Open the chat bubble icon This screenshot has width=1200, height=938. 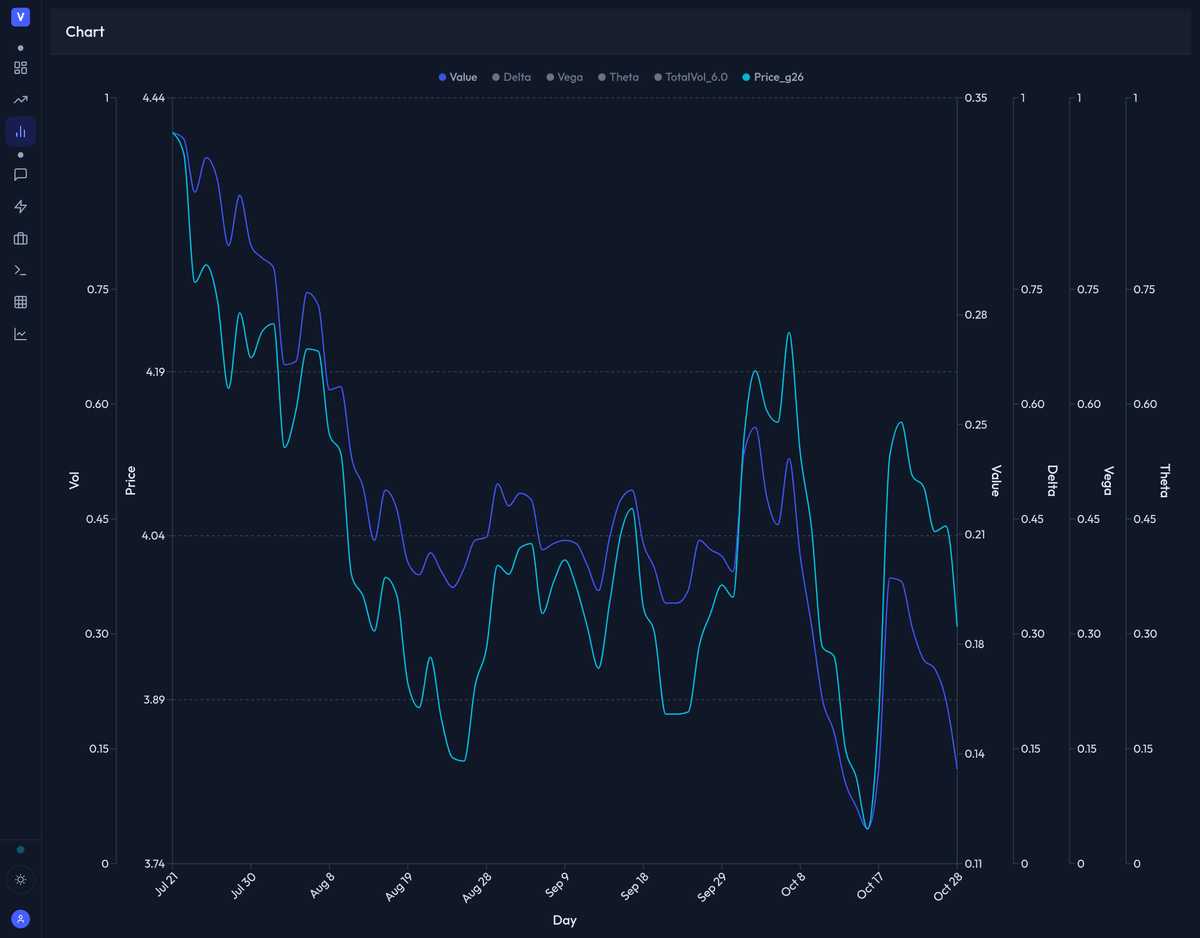tap(19, 175)
